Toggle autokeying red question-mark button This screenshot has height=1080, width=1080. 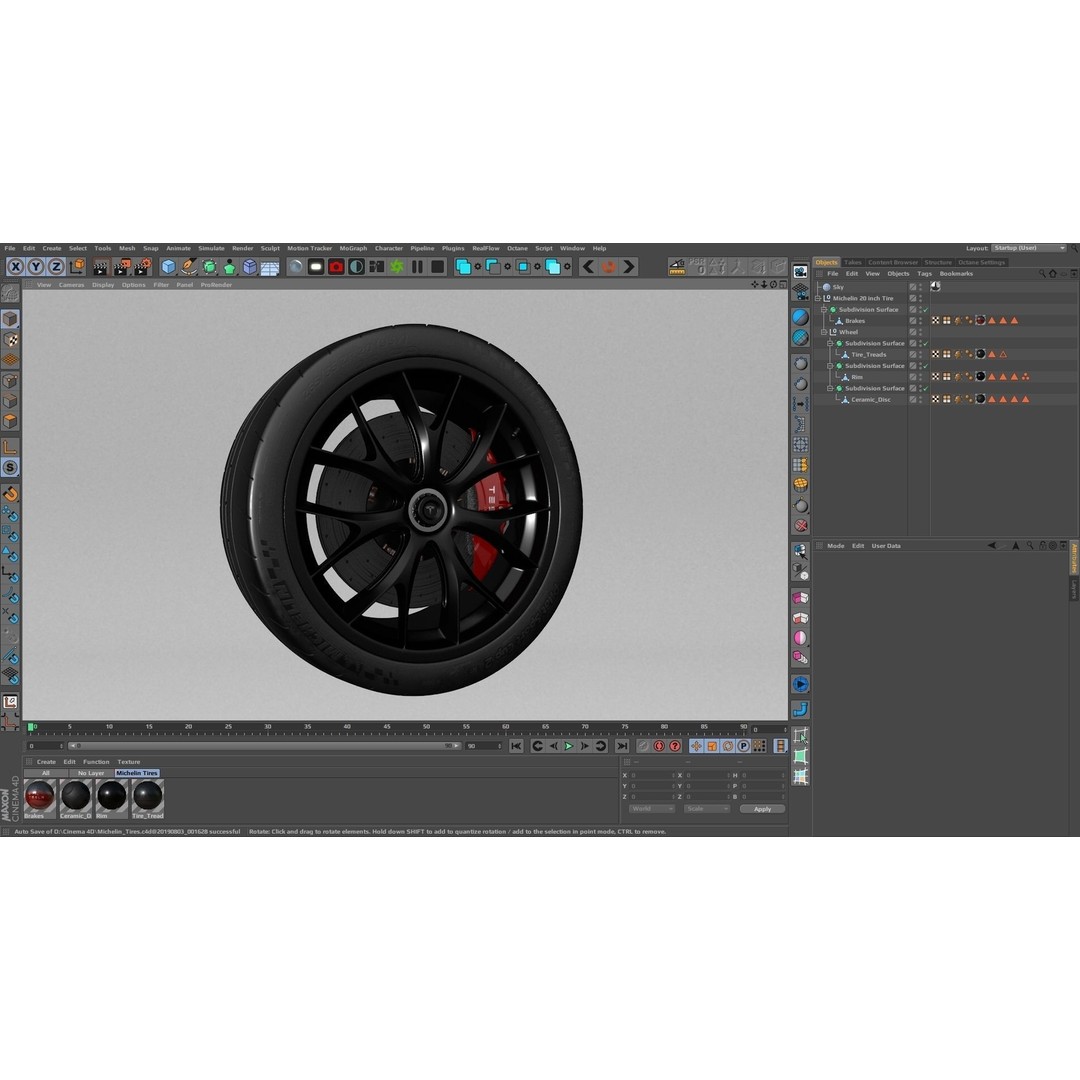(675, 746)
